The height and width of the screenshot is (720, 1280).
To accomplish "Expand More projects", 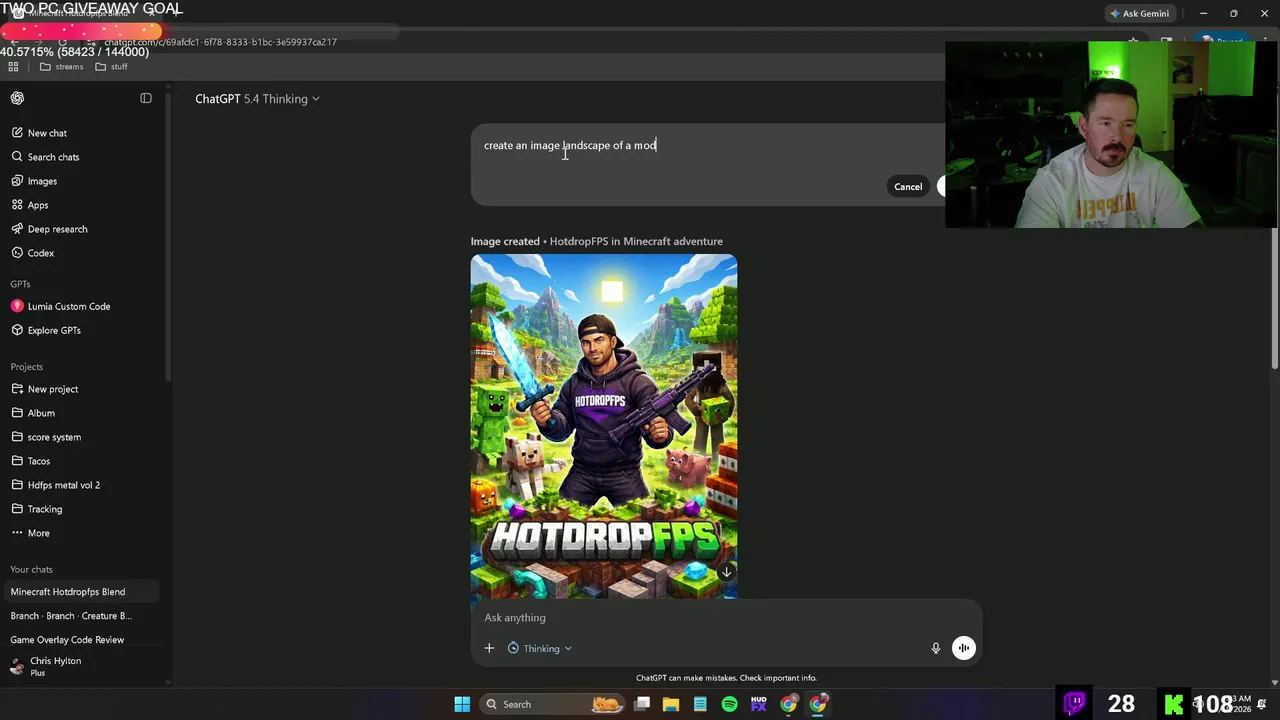I will tap(38, 533).
